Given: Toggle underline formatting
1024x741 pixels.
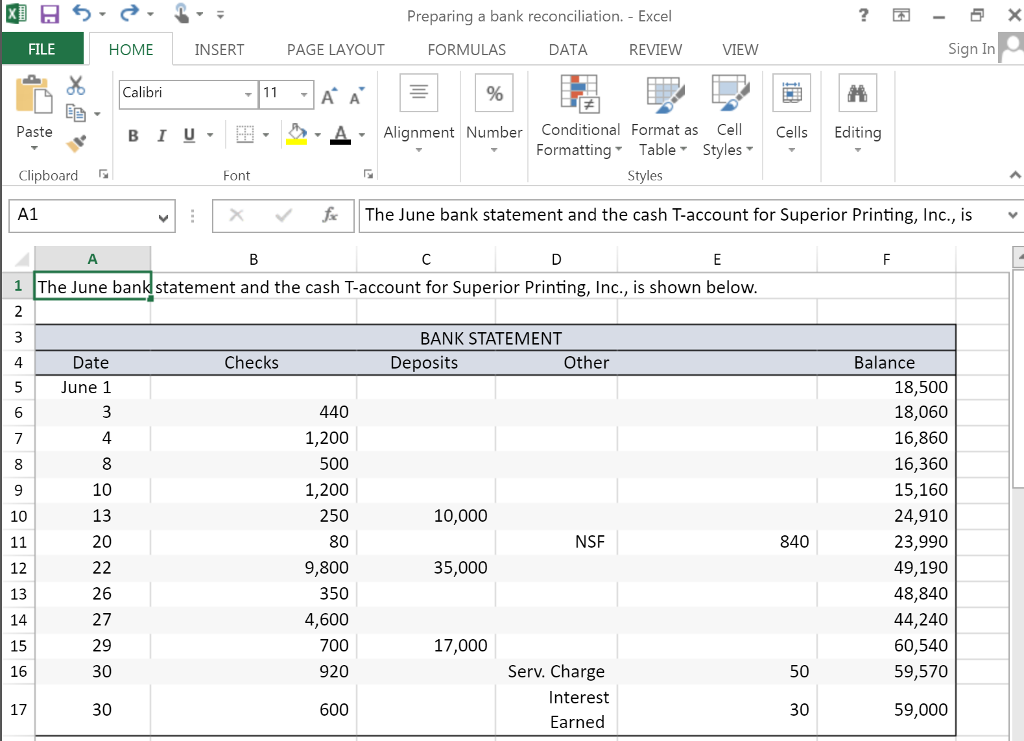Looking at the screenshot, I should click(x=189, y=135).
